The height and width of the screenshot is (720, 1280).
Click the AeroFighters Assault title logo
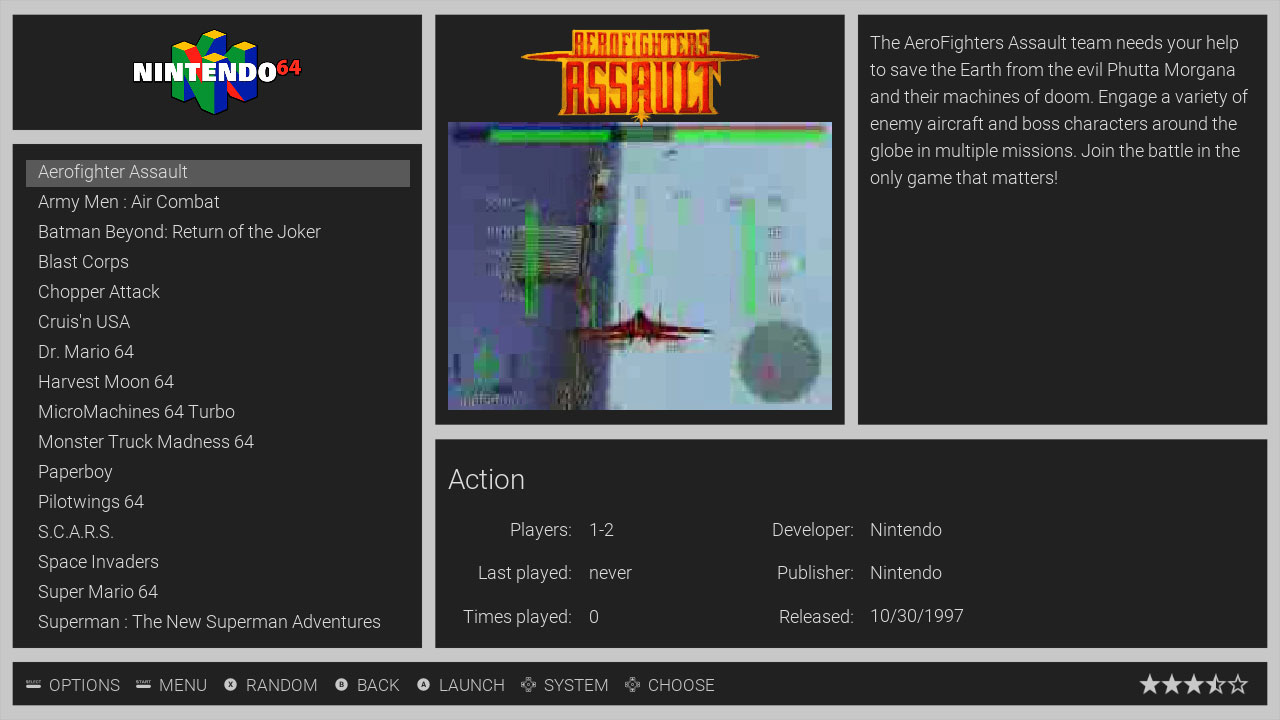640,75
